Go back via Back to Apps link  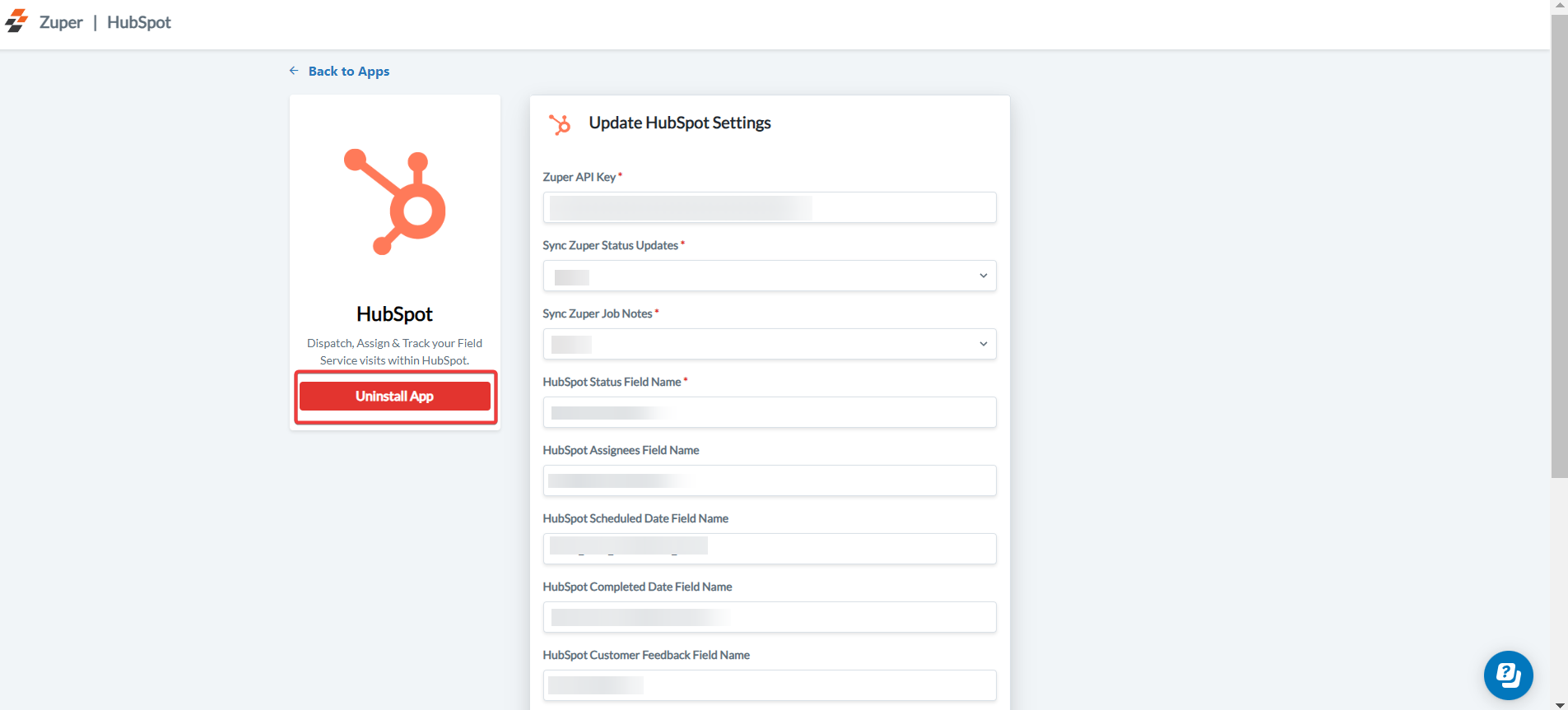[x=348, y=72]
